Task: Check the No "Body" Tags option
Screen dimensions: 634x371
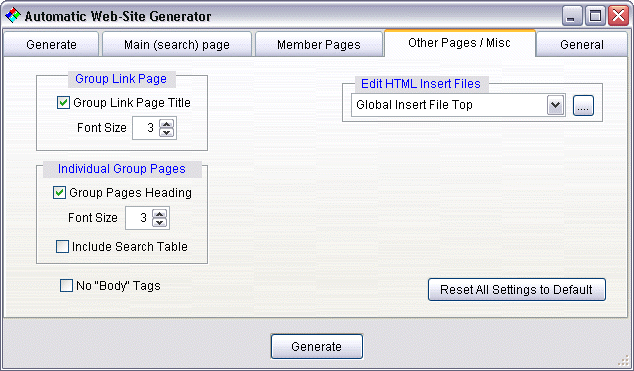Action: (x=66, y=286)
